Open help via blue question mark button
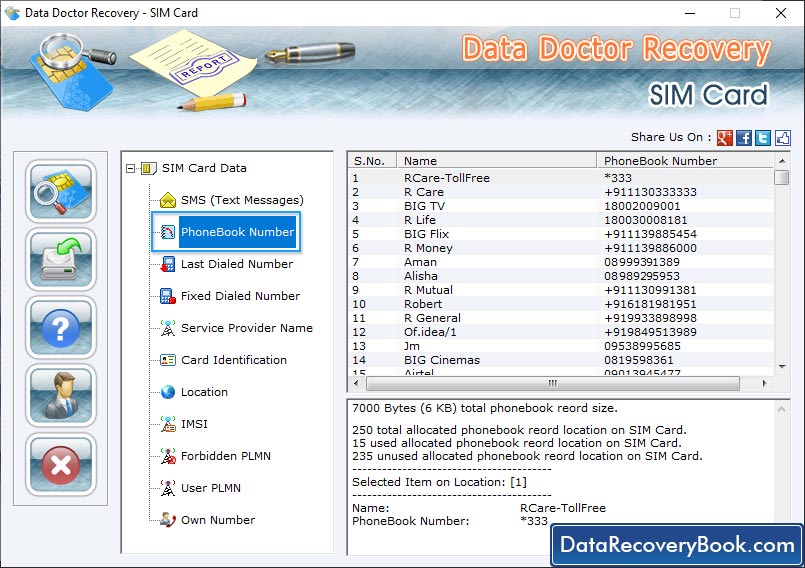Screen dimensions: 805x568 (61, 328)
